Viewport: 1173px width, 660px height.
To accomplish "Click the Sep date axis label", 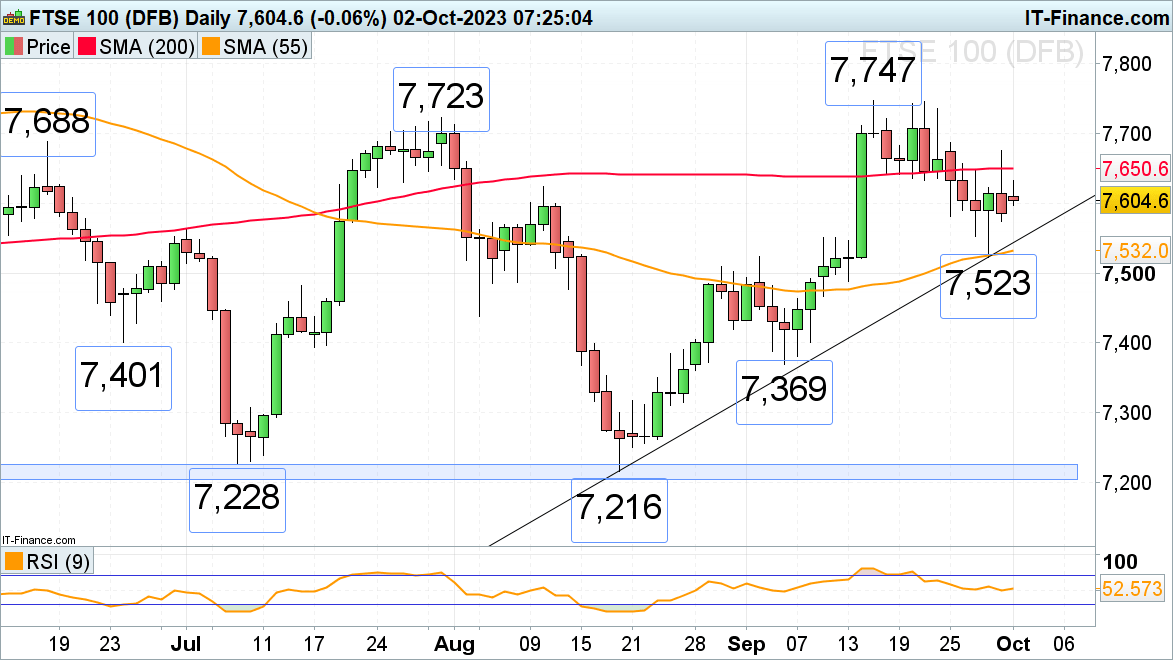I will [x=747, y=644].
